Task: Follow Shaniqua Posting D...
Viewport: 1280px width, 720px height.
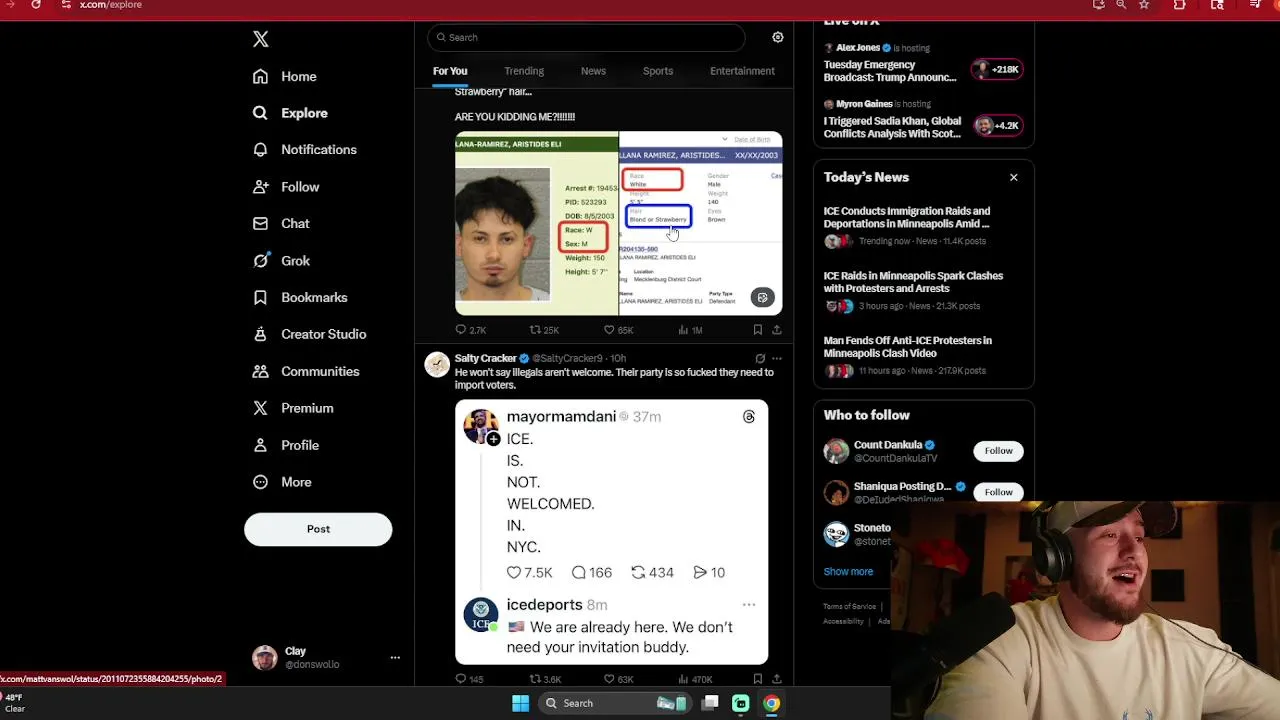Action: (998, 492)
